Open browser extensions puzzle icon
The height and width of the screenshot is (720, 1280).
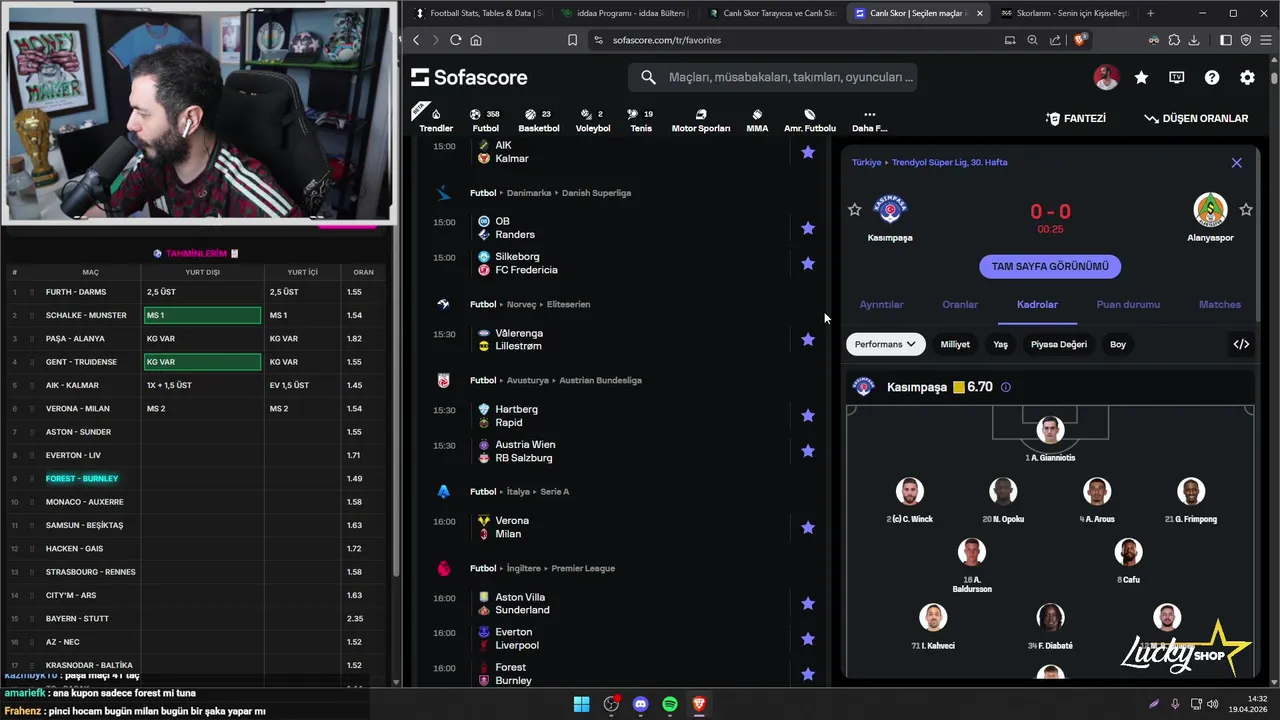click(1174, 40)
